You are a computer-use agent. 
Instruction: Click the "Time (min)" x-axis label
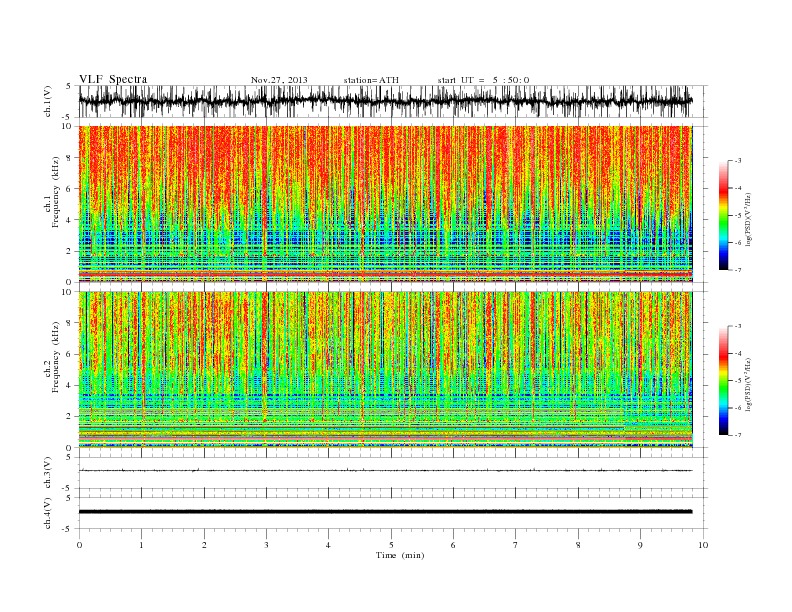click(400, 555)
